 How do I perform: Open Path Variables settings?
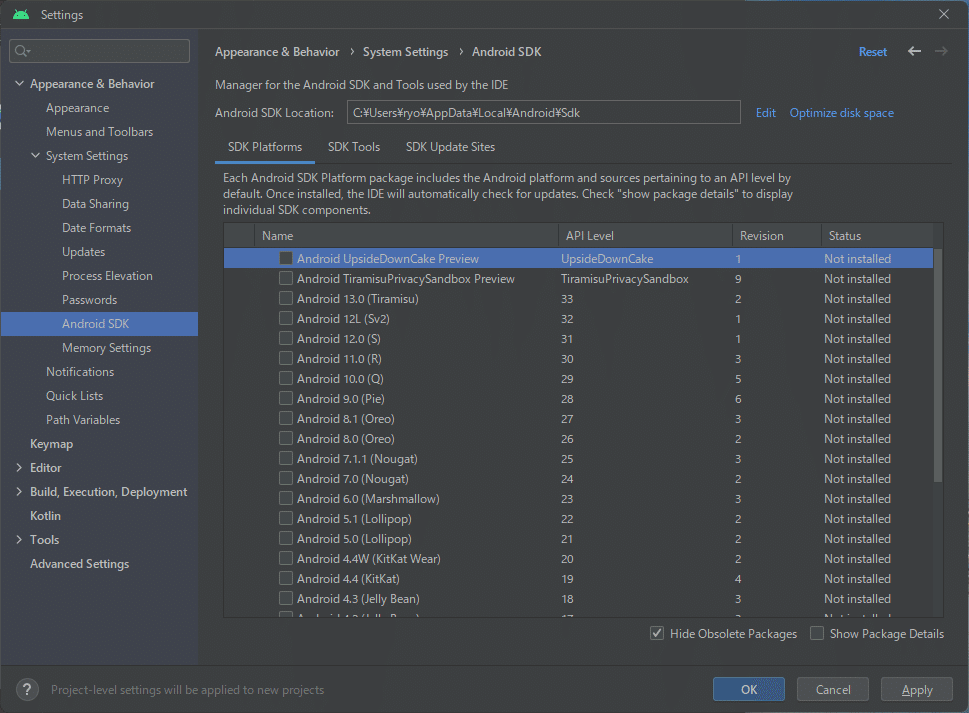click(x=83, y=420)
